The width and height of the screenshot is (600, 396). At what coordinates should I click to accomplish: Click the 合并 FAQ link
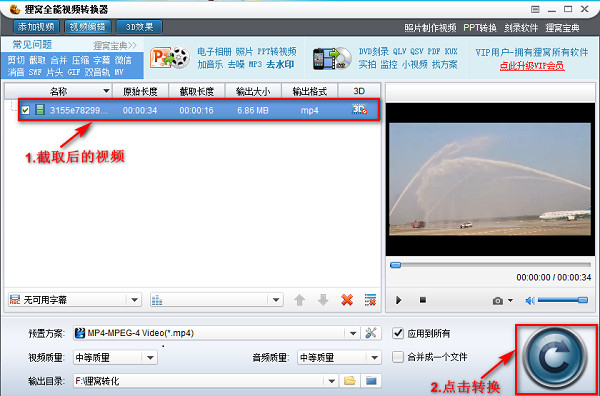click(59, 60)
